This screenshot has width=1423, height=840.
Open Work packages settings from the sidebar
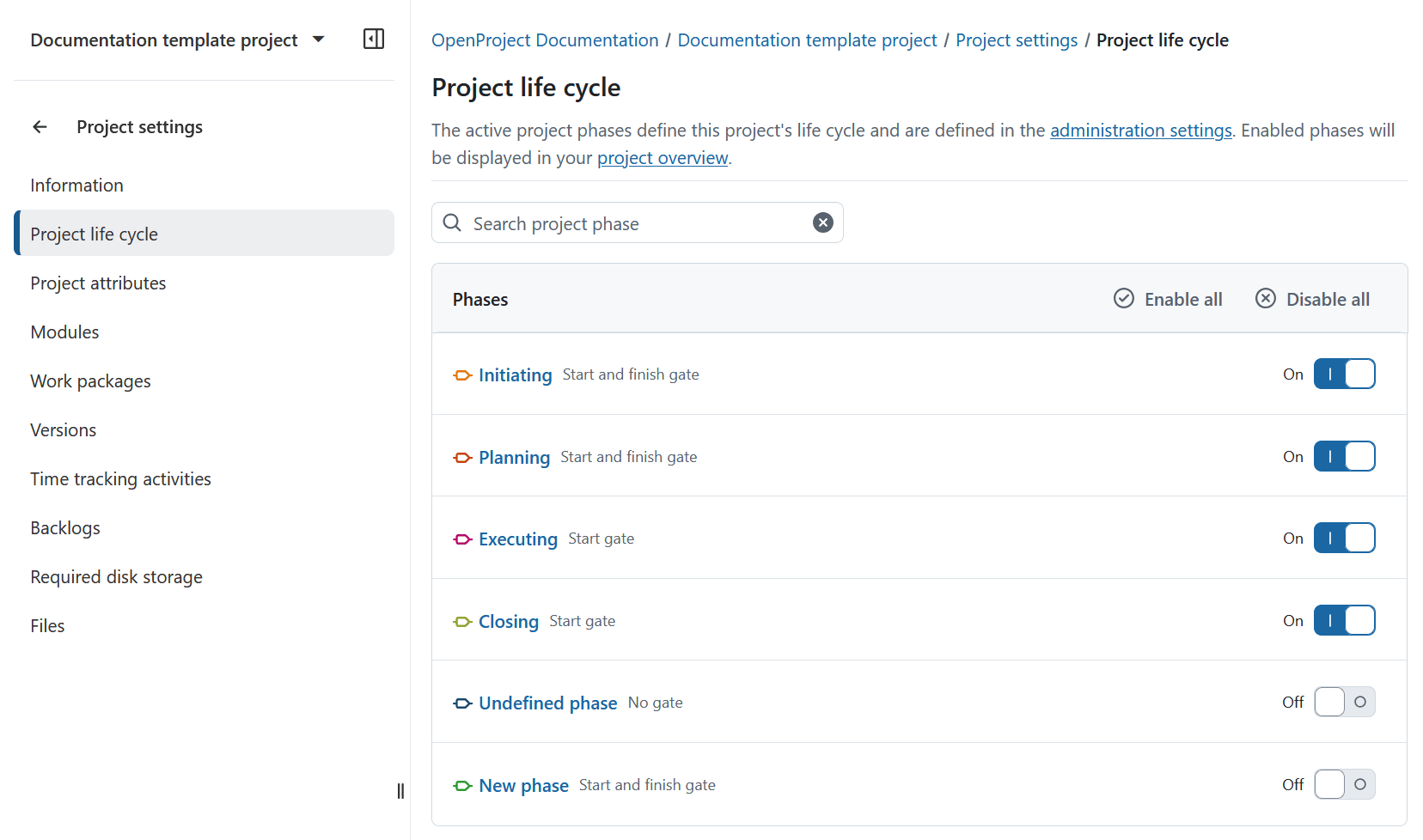pos(90,380)
